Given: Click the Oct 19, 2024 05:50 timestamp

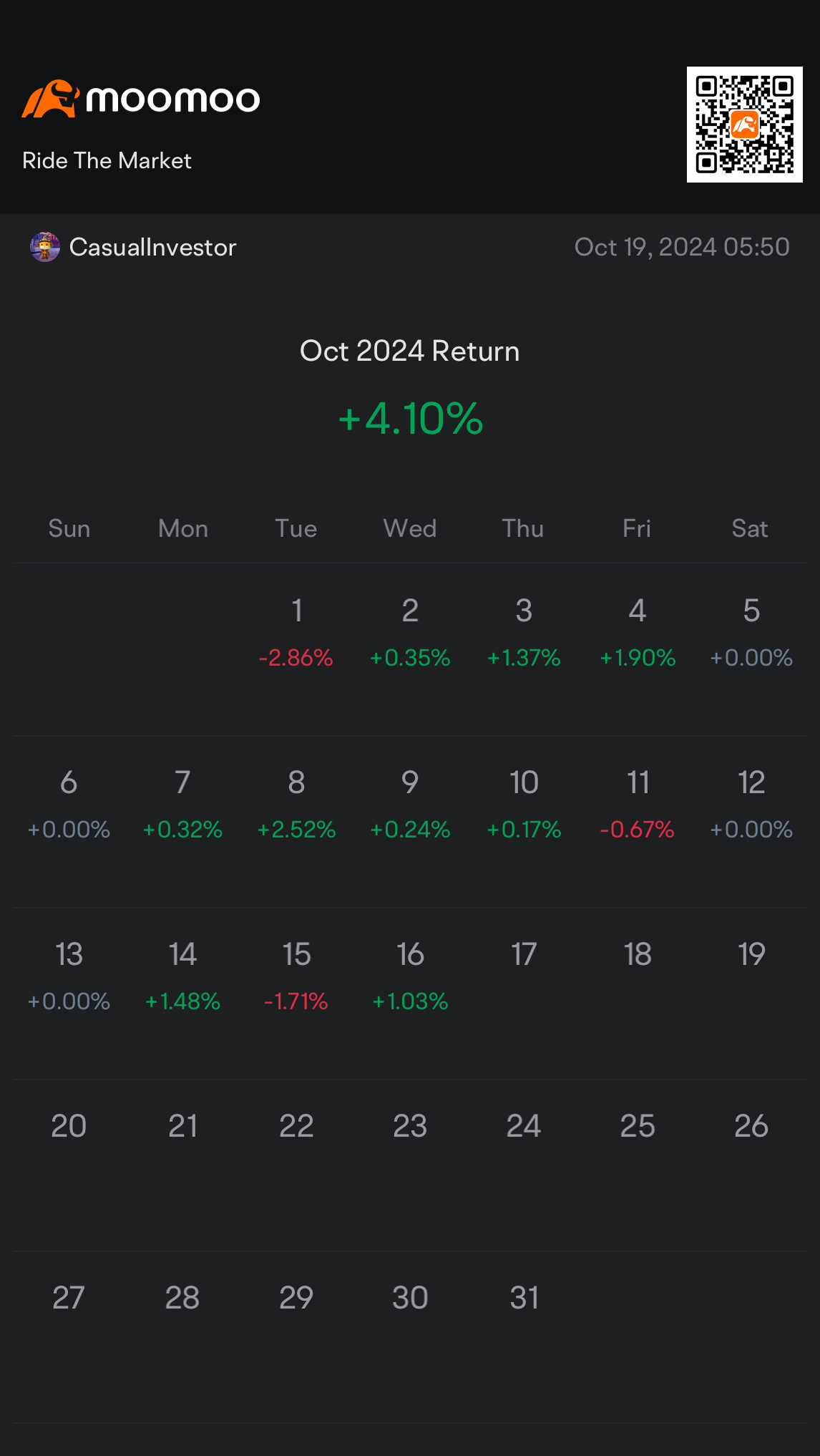Looking at the screenshot, I should coord(682,247).
